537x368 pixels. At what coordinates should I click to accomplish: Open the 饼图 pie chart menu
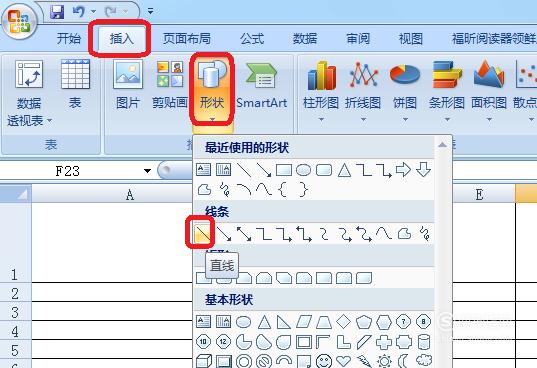tap(405, 91)
